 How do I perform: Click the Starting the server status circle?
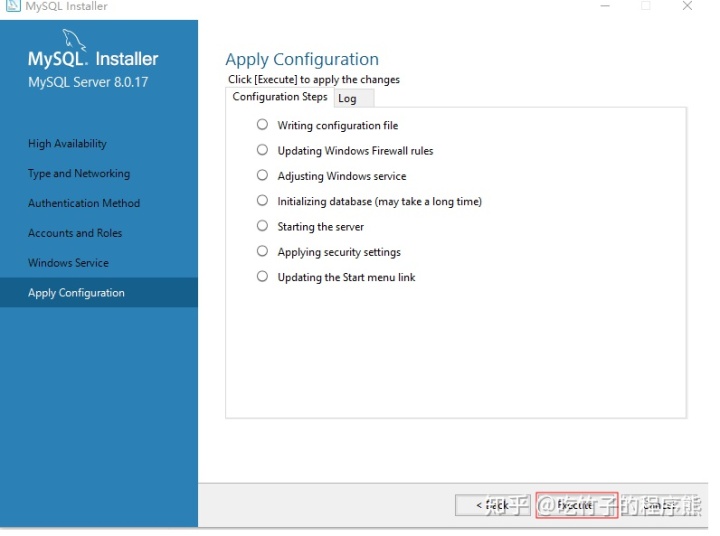coord(262,226)
